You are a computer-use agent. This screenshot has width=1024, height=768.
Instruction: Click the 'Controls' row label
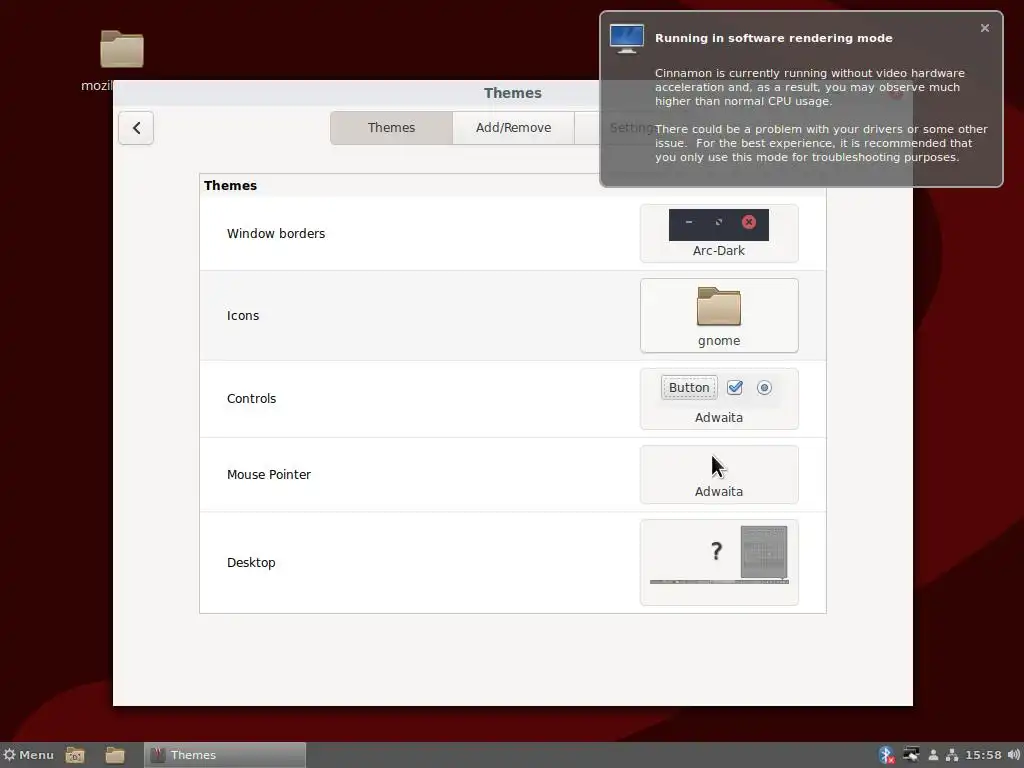(251, 398)
